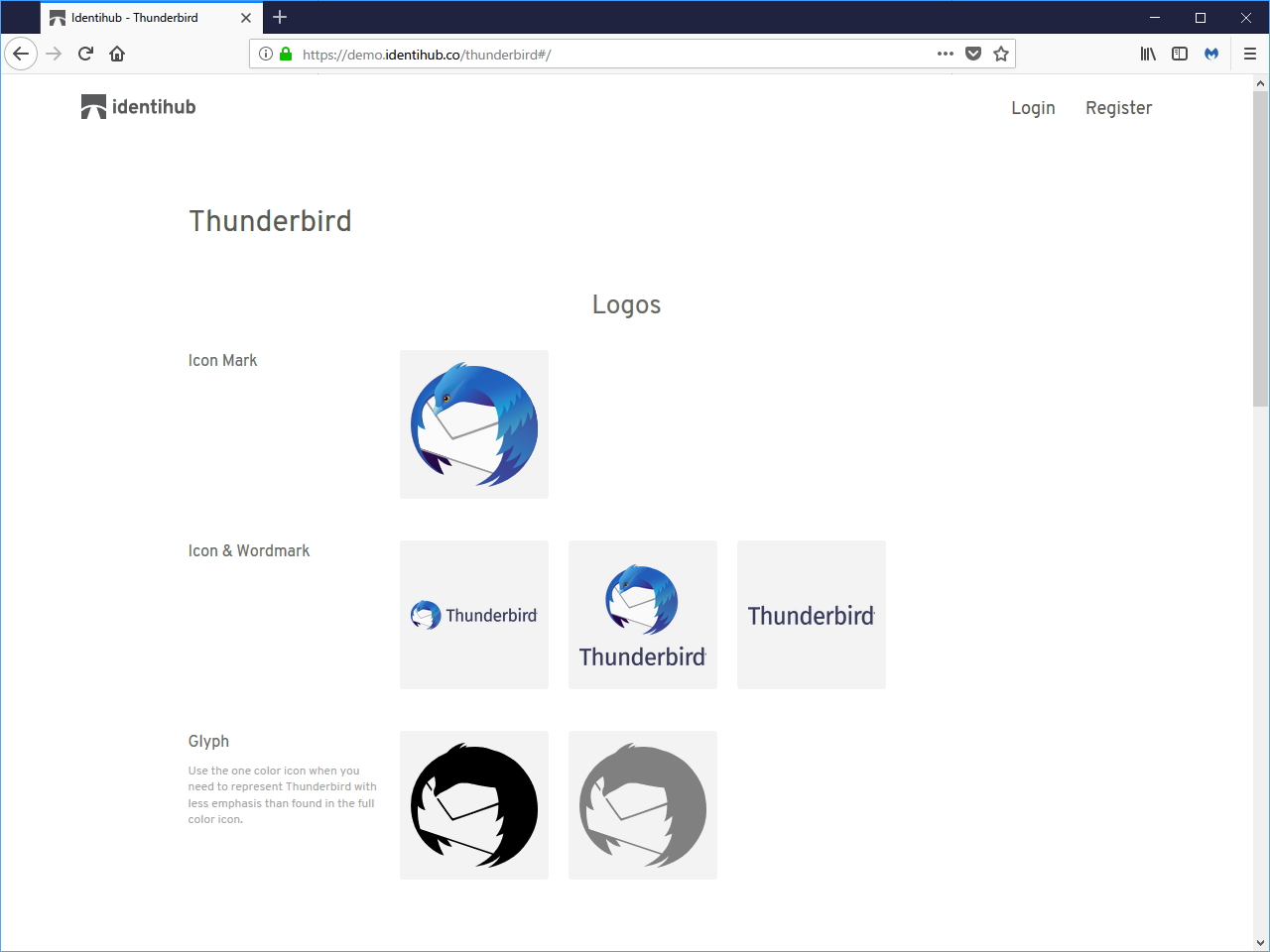Bookmark this page with the star

[1001, 54]
